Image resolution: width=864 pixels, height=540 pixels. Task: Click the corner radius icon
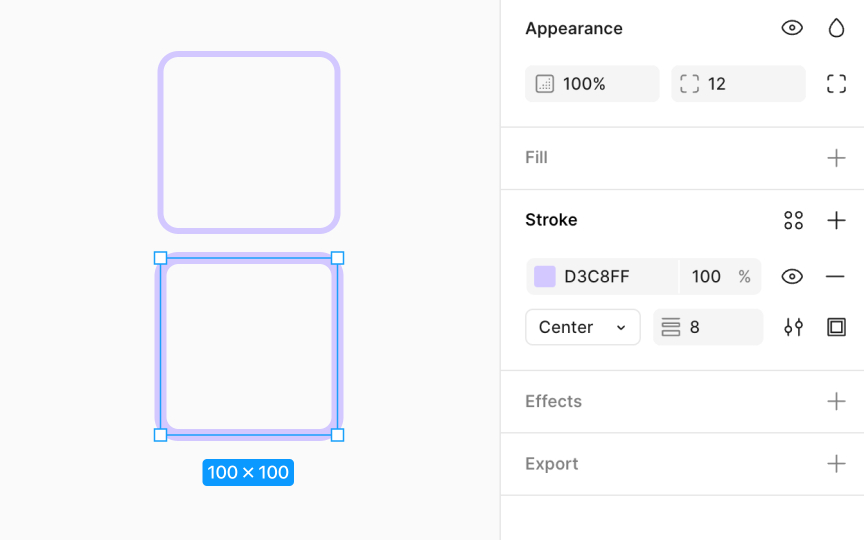[690, 84]
